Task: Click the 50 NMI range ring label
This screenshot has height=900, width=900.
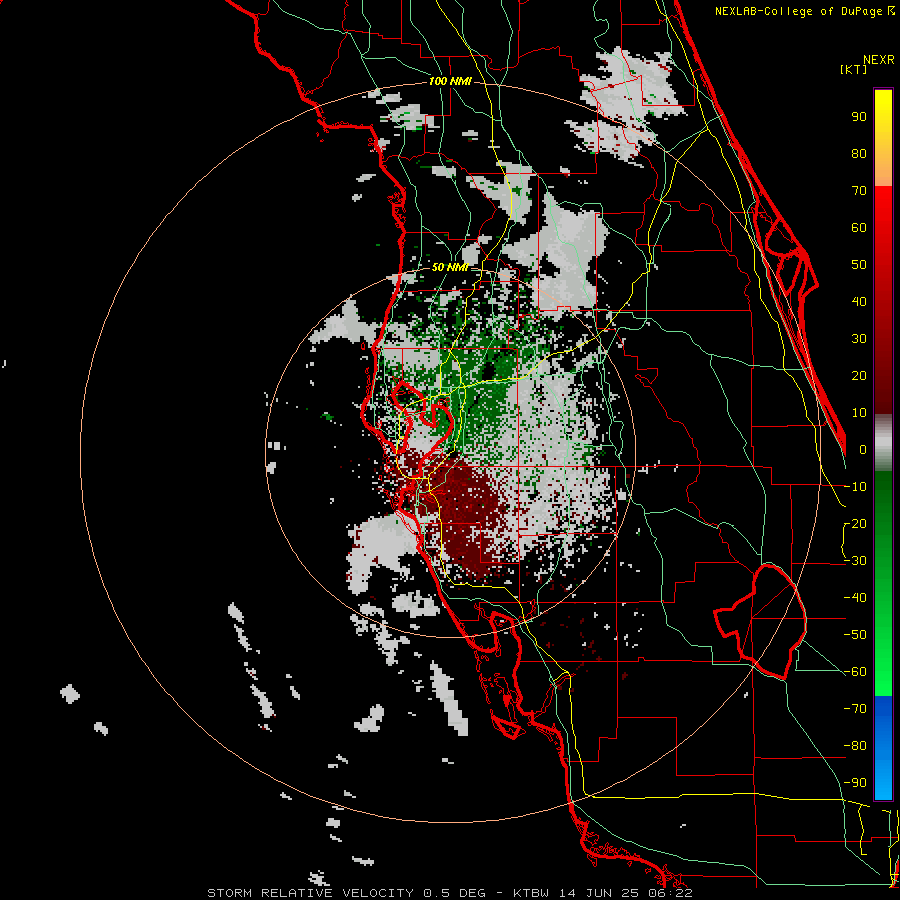Action: [x=450, y=267]
